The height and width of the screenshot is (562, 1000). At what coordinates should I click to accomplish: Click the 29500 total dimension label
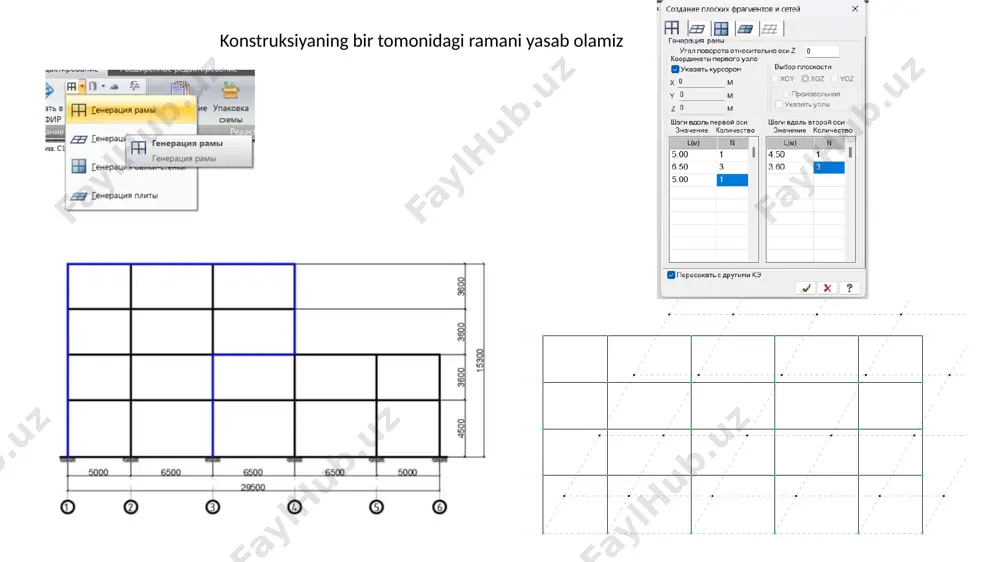(x=253, y=487)
